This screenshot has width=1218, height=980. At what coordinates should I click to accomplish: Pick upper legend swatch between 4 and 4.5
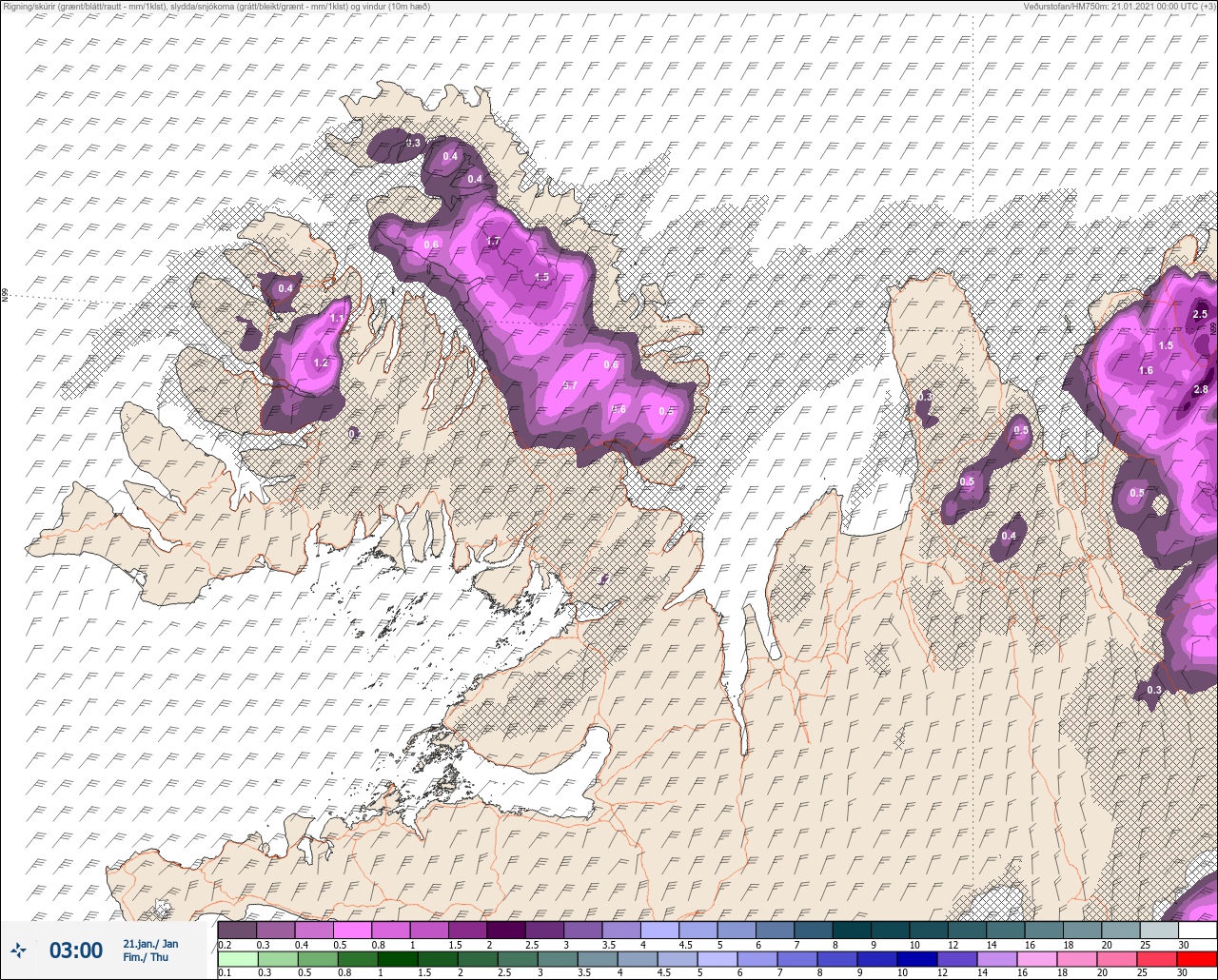[659, 930]
